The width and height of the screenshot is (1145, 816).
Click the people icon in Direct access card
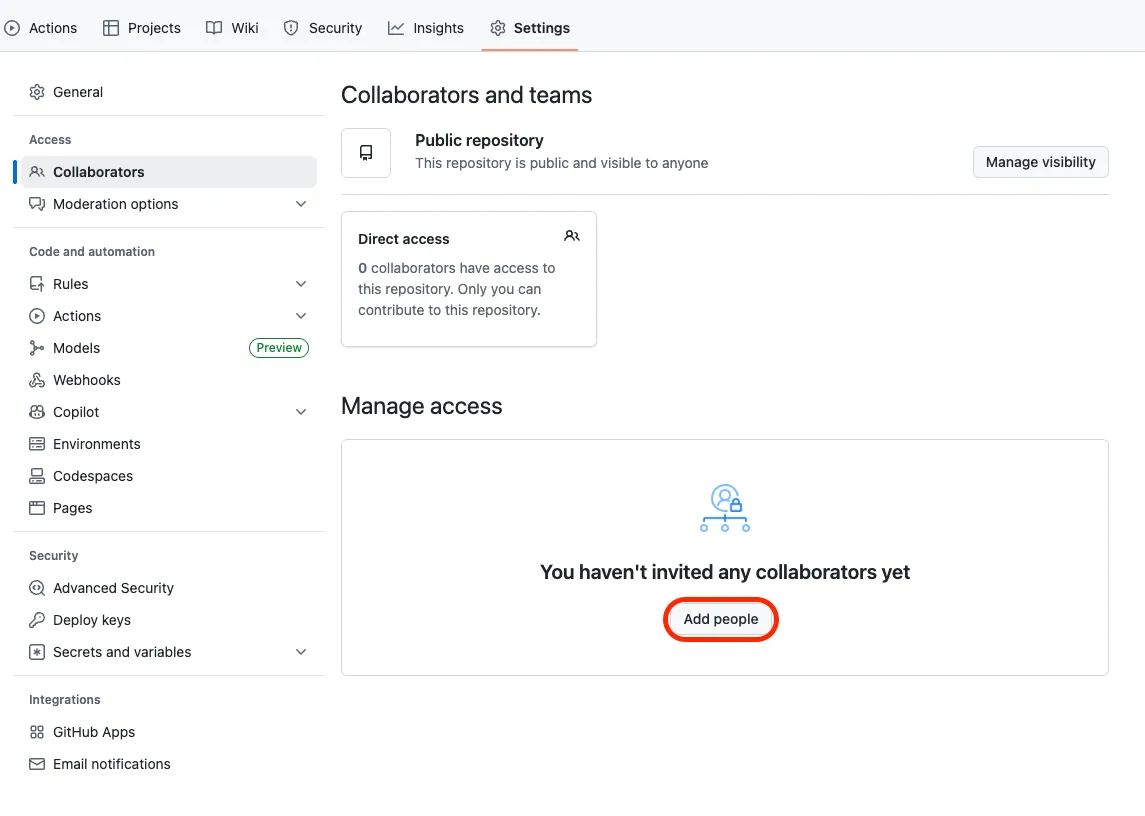[572, 236]
